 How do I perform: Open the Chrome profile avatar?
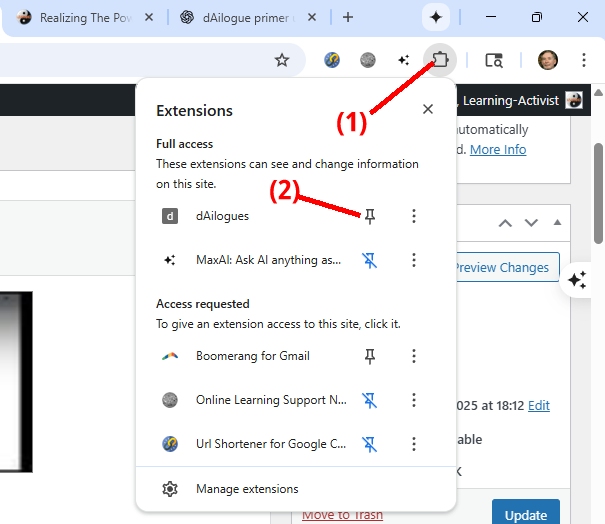point(547,60)
